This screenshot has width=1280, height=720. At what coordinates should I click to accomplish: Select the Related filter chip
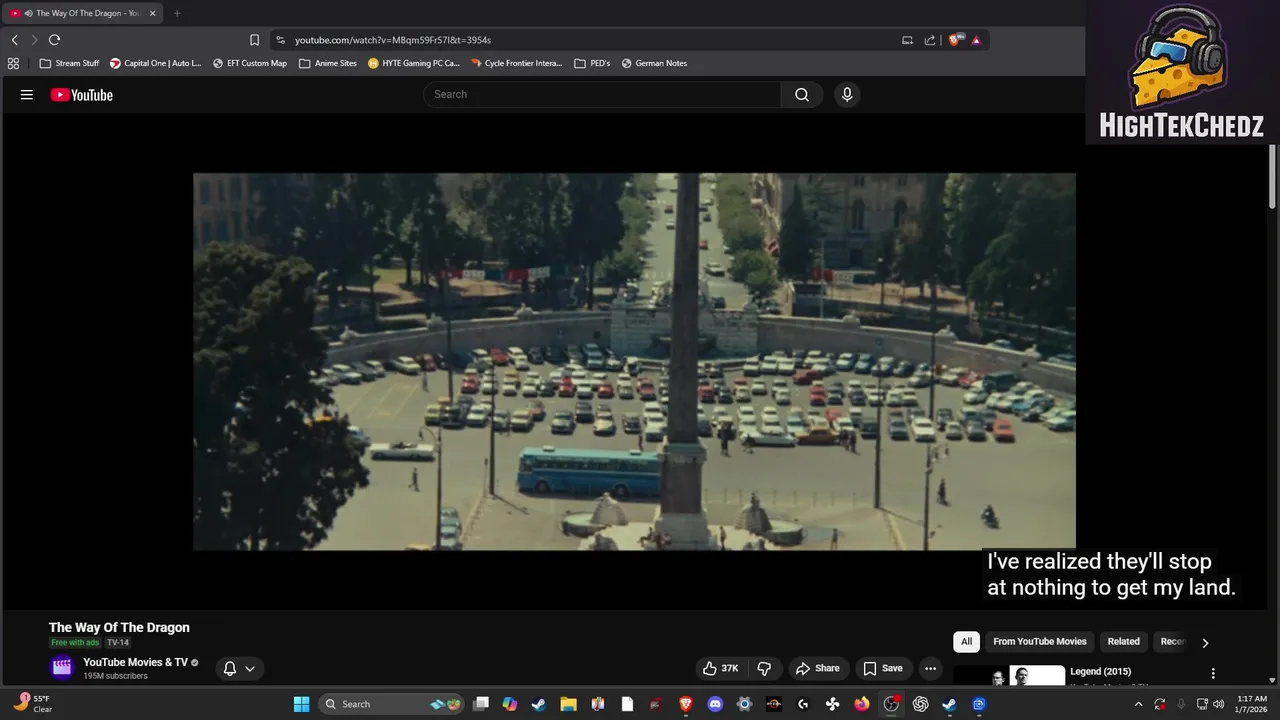pos(1123,642)
